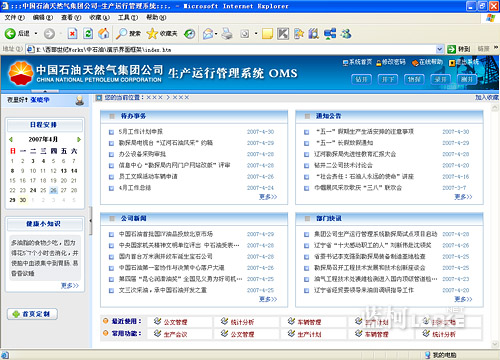Click the 转到 Go button

pyautogui.click(x=459, y=49)
